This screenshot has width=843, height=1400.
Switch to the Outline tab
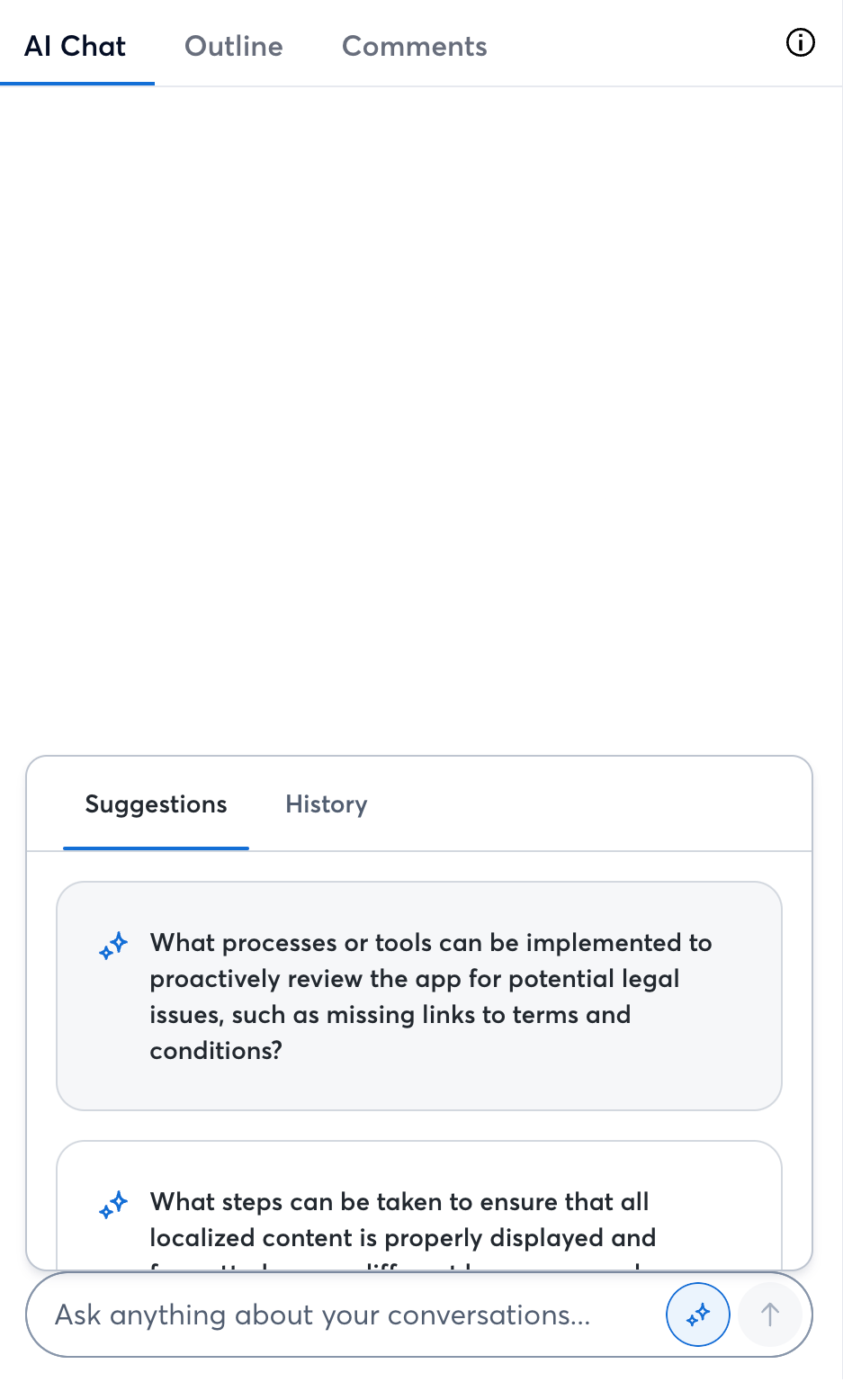(233, 46)
